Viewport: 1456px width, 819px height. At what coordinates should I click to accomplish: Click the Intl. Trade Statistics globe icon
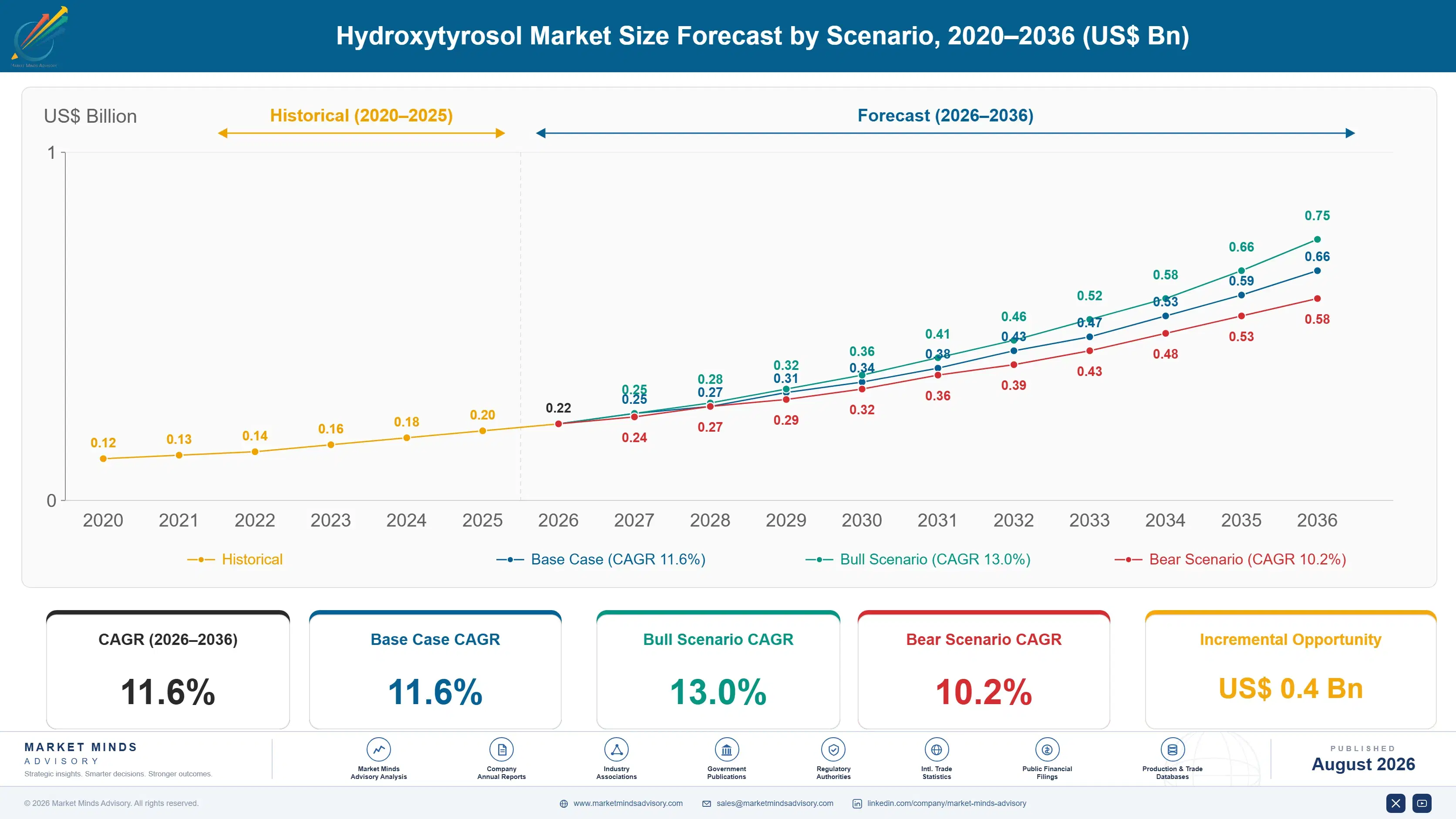pos(937,749)
